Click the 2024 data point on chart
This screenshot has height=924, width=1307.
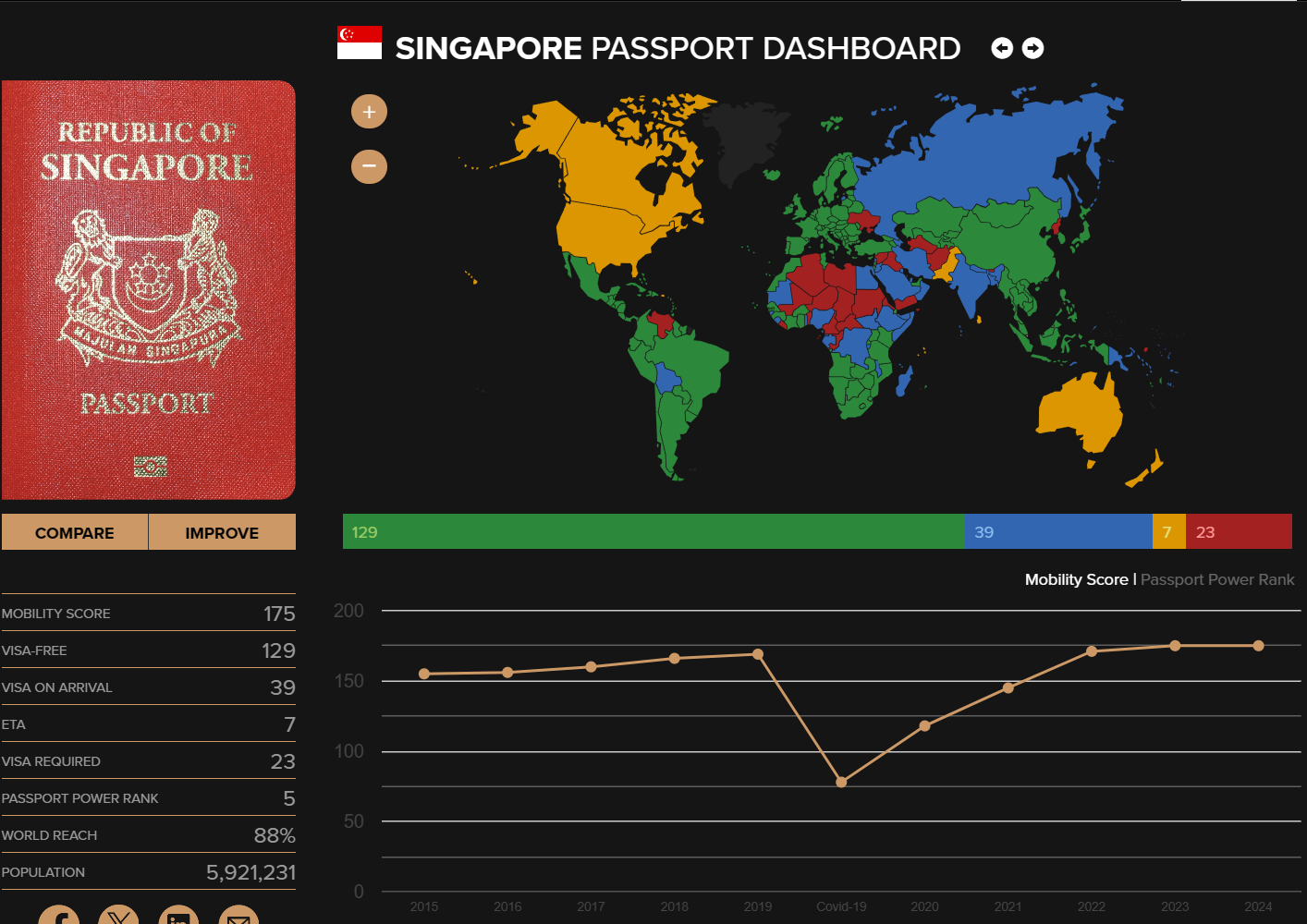point(1258,646)
